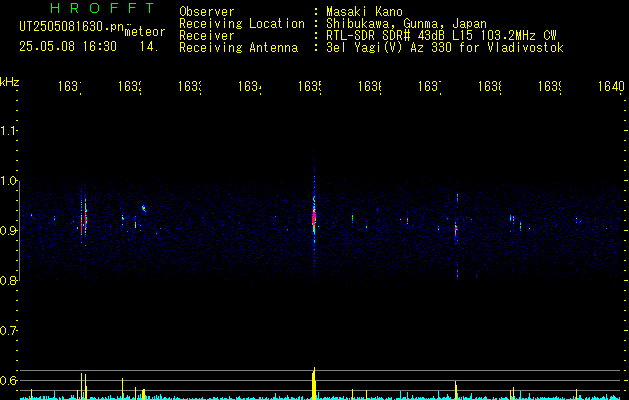Click the 1640 time axis label
The width and height of the screenshot is (629, 400).
(611, 86)
